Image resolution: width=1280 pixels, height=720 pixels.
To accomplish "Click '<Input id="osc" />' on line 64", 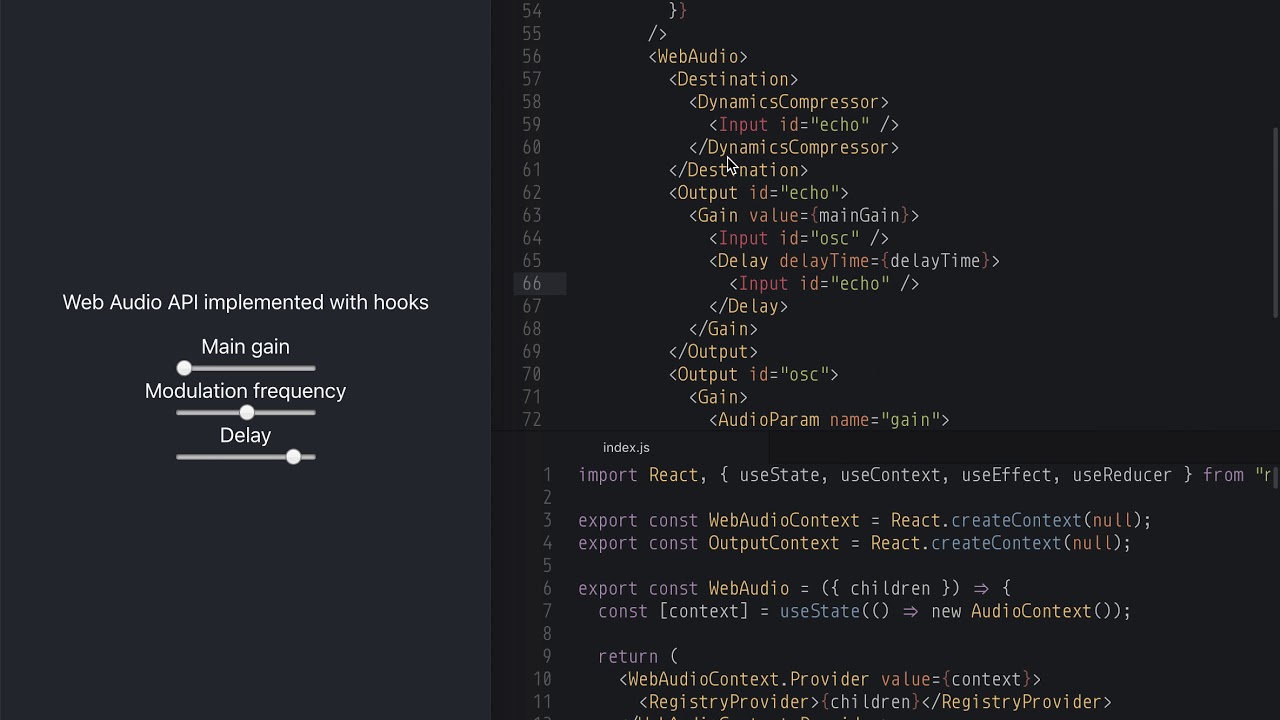I will tap(799, 239).
